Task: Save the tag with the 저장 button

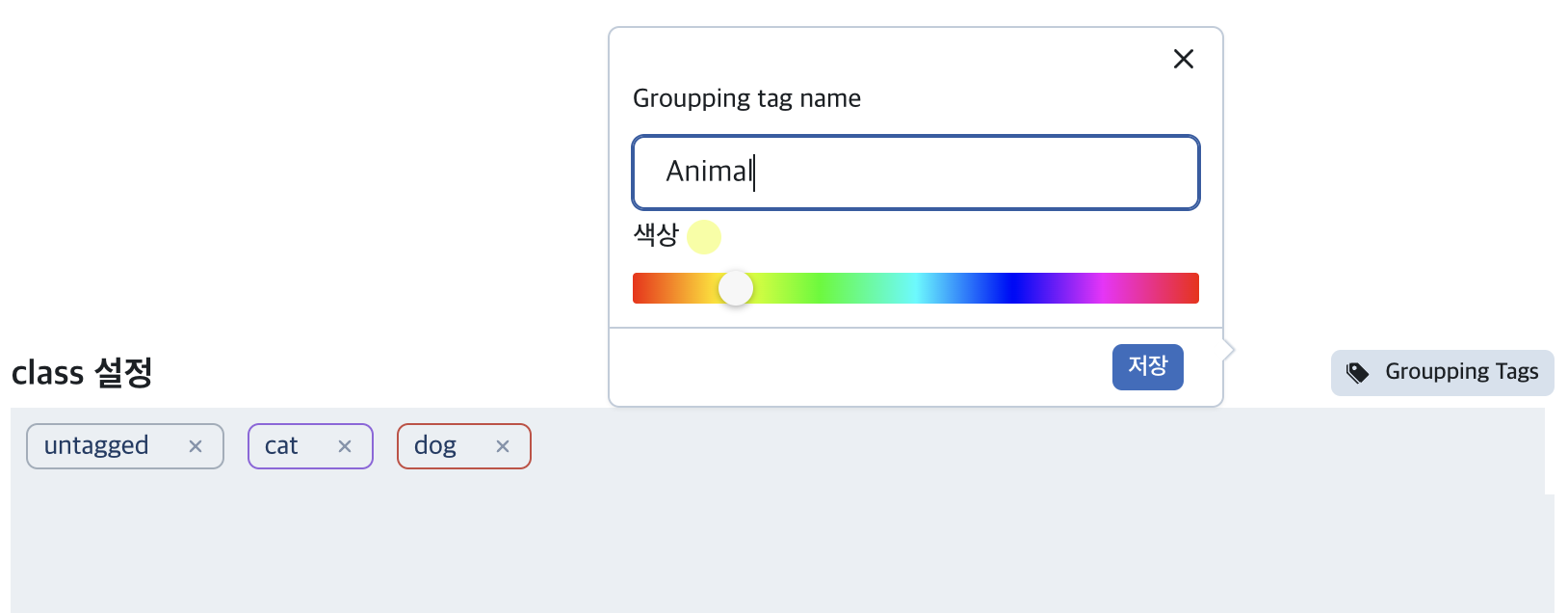Action: pos(1147,367)
